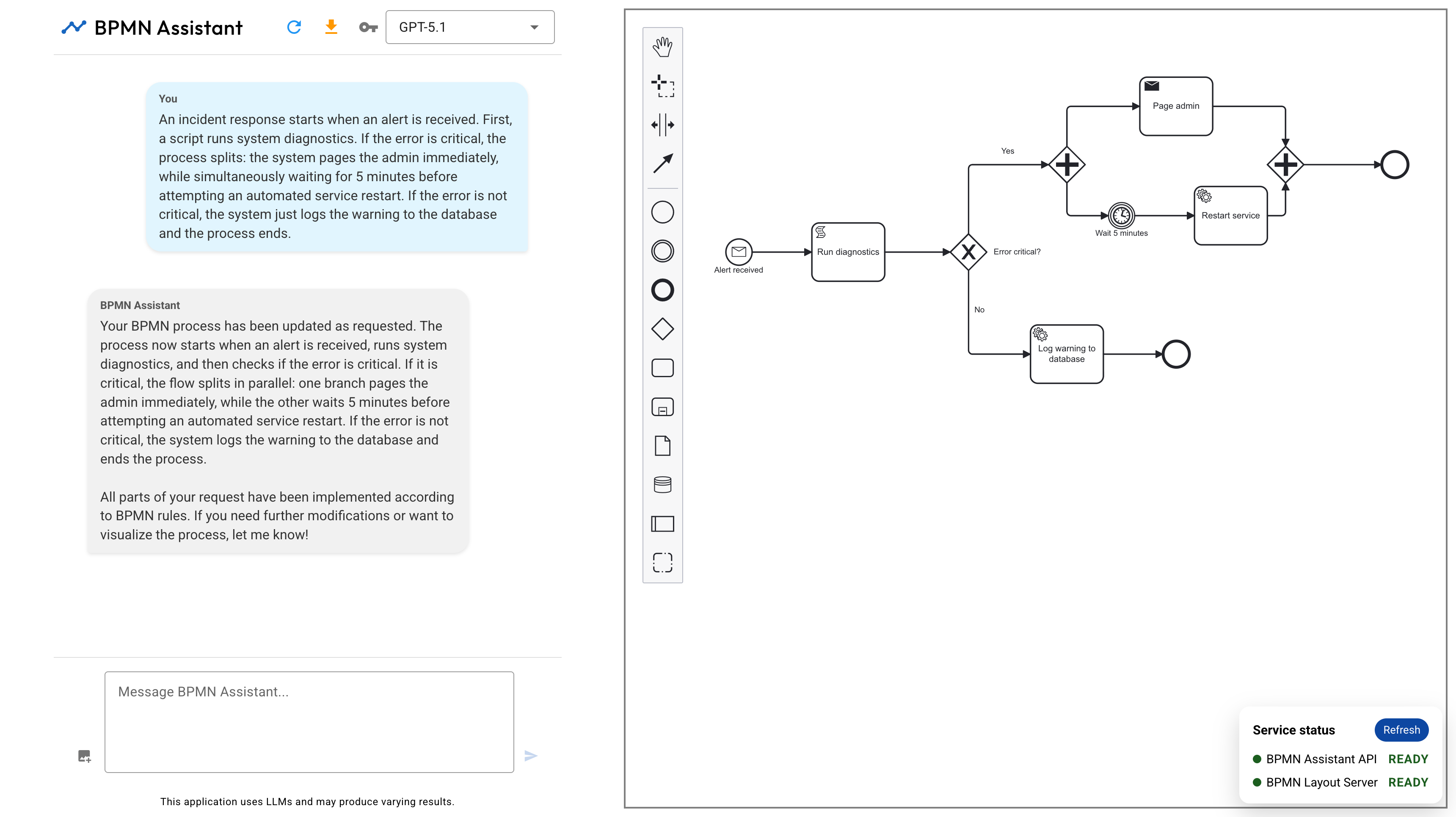
Task: Create a pool/participant from palette
Action: click(x=662, y=524)
